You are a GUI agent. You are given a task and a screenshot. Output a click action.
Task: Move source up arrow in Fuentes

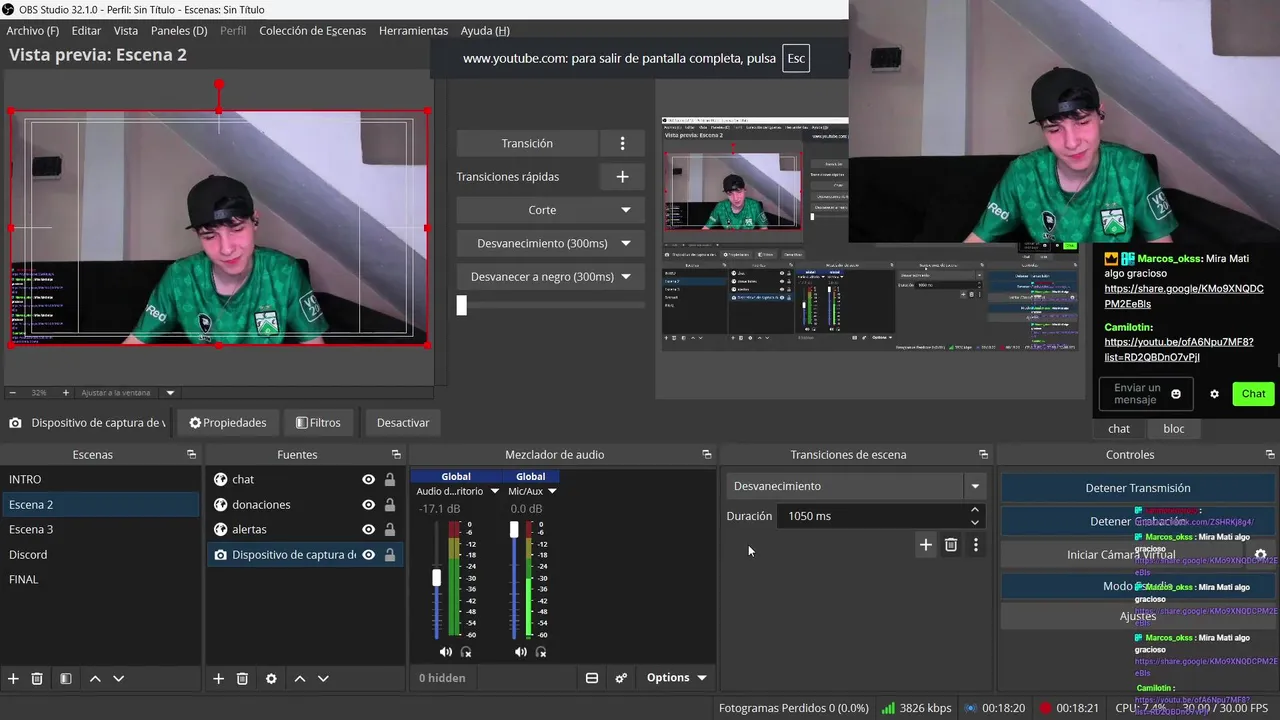[x=299, y=678]
